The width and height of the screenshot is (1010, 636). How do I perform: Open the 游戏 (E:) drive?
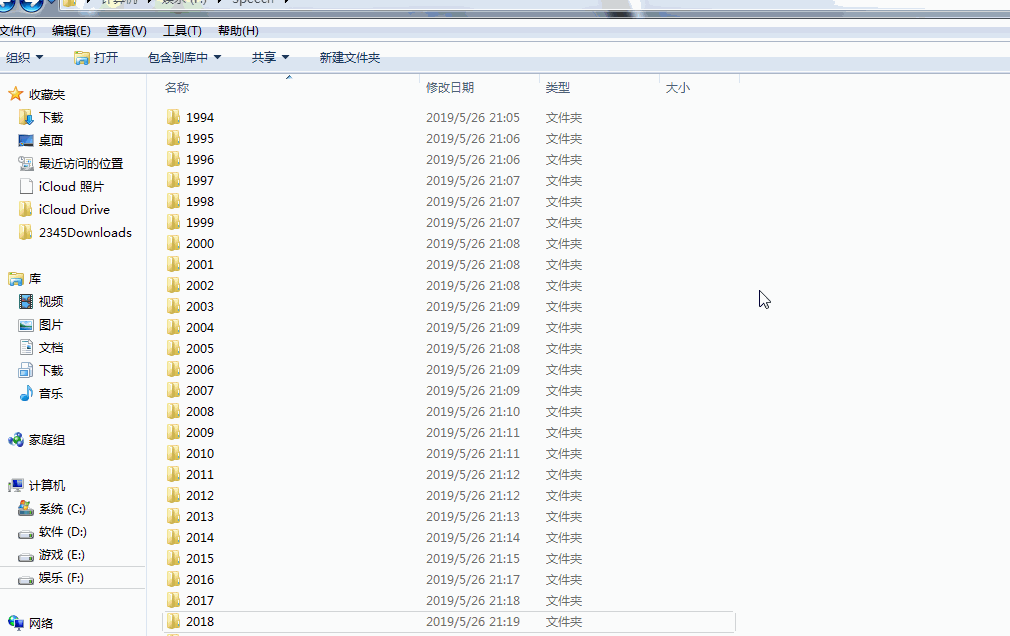click(61, 555)
